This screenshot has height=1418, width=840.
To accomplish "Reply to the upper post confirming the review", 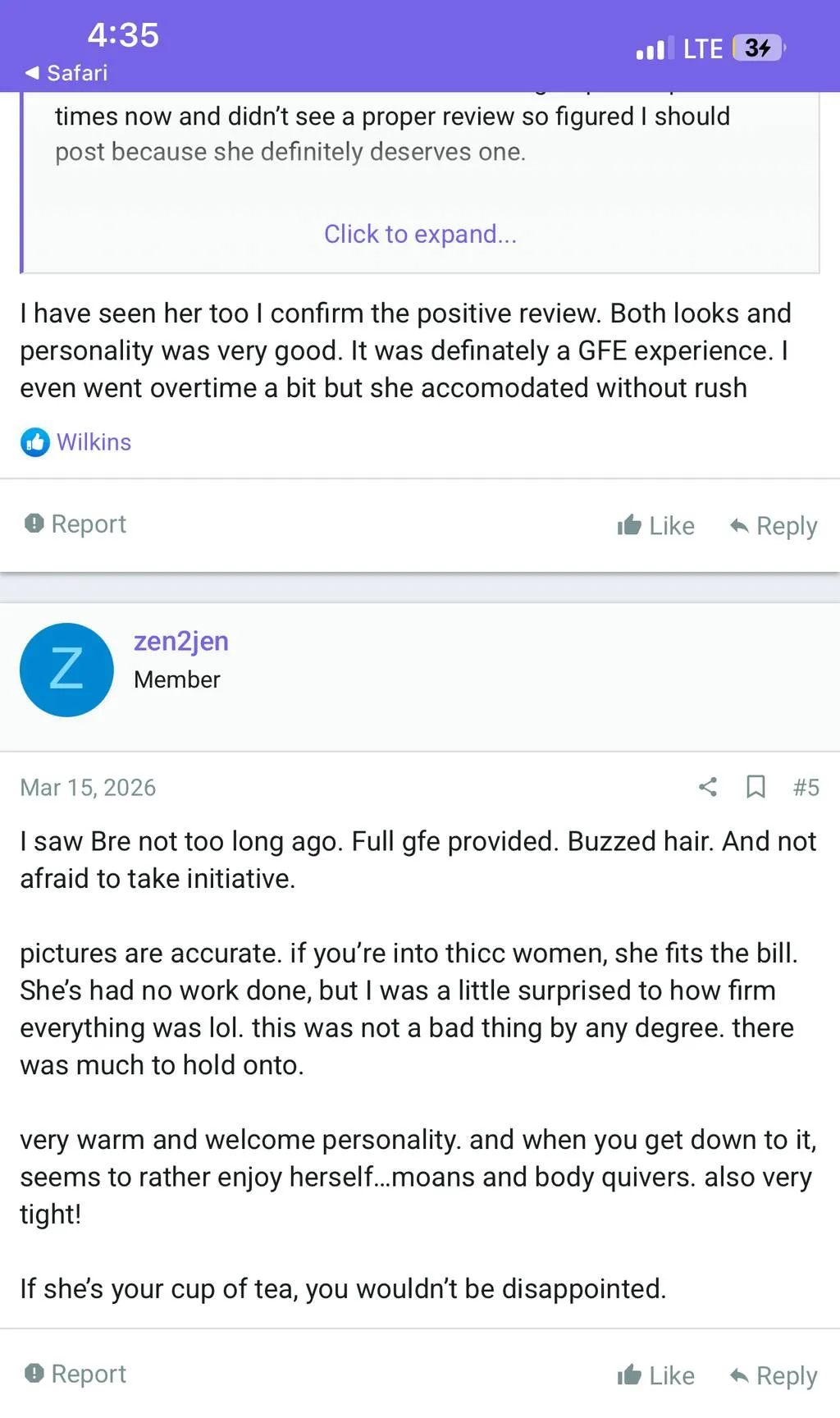I will [x=774, y=525].
